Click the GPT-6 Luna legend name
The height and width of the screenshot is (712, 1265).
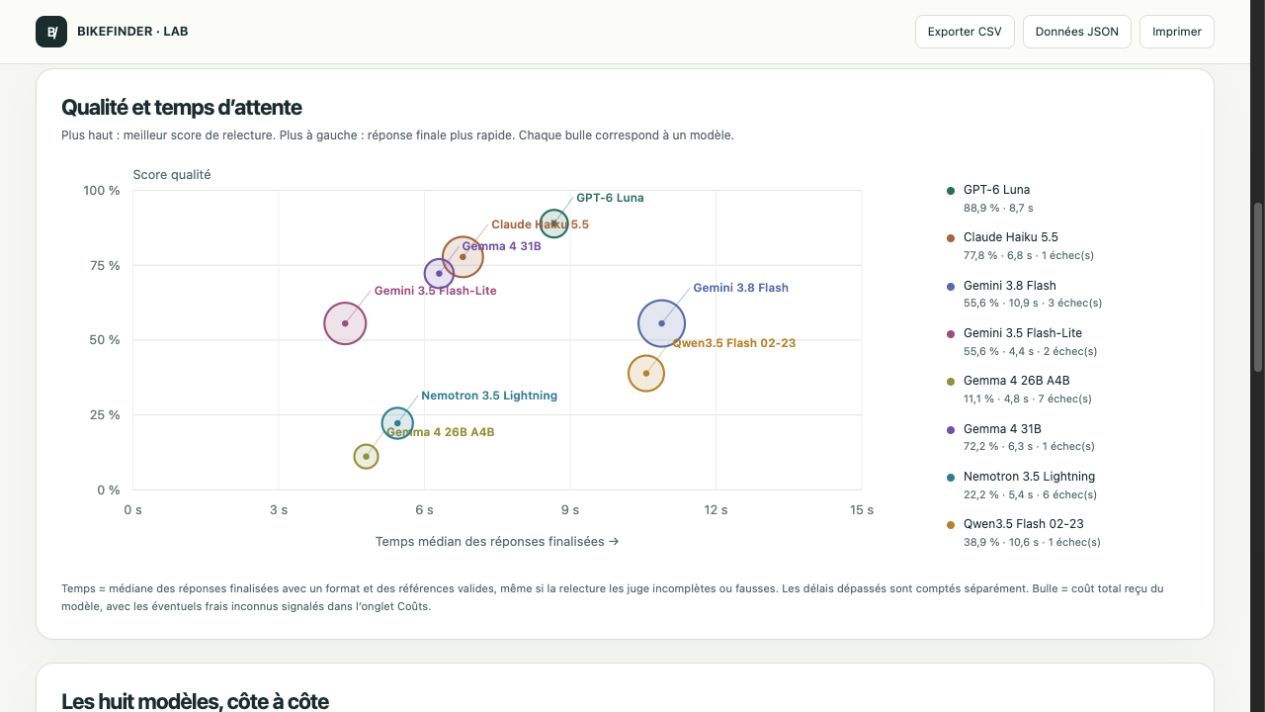point(996,190)
